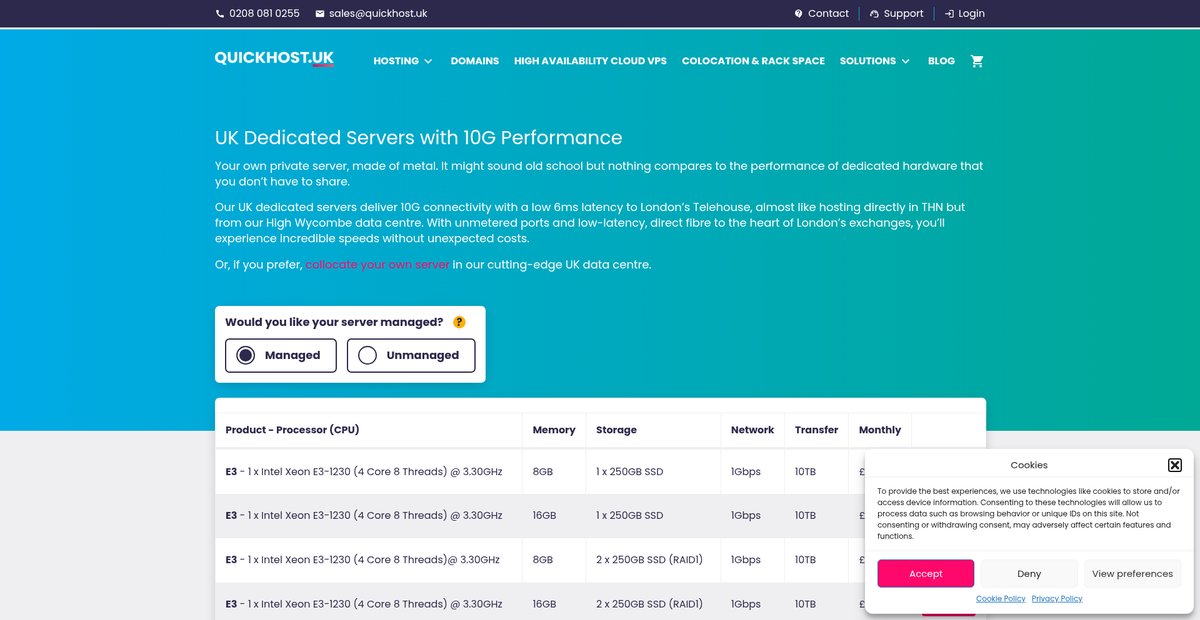This screenshot has height=620, width=1200.
Task: Select the Unmanaged radio option
Action: point(411,355)
